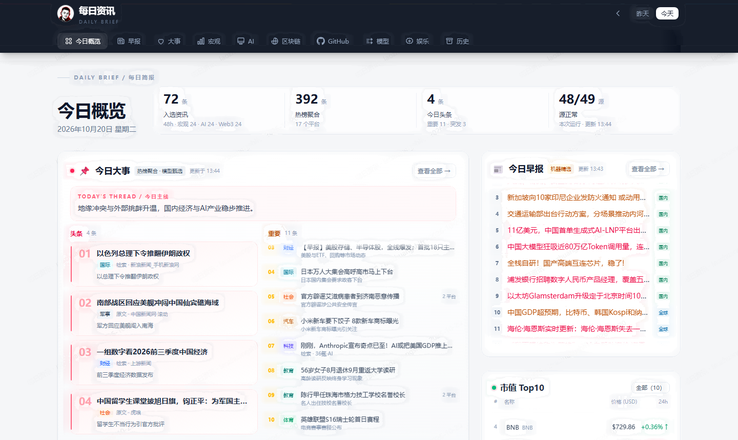Image resolution: width=738 pixels, height=440 pixels.
Task: Open item 07 刚刚，Anthropic宣布奇点已至
Action: [361, 349]
